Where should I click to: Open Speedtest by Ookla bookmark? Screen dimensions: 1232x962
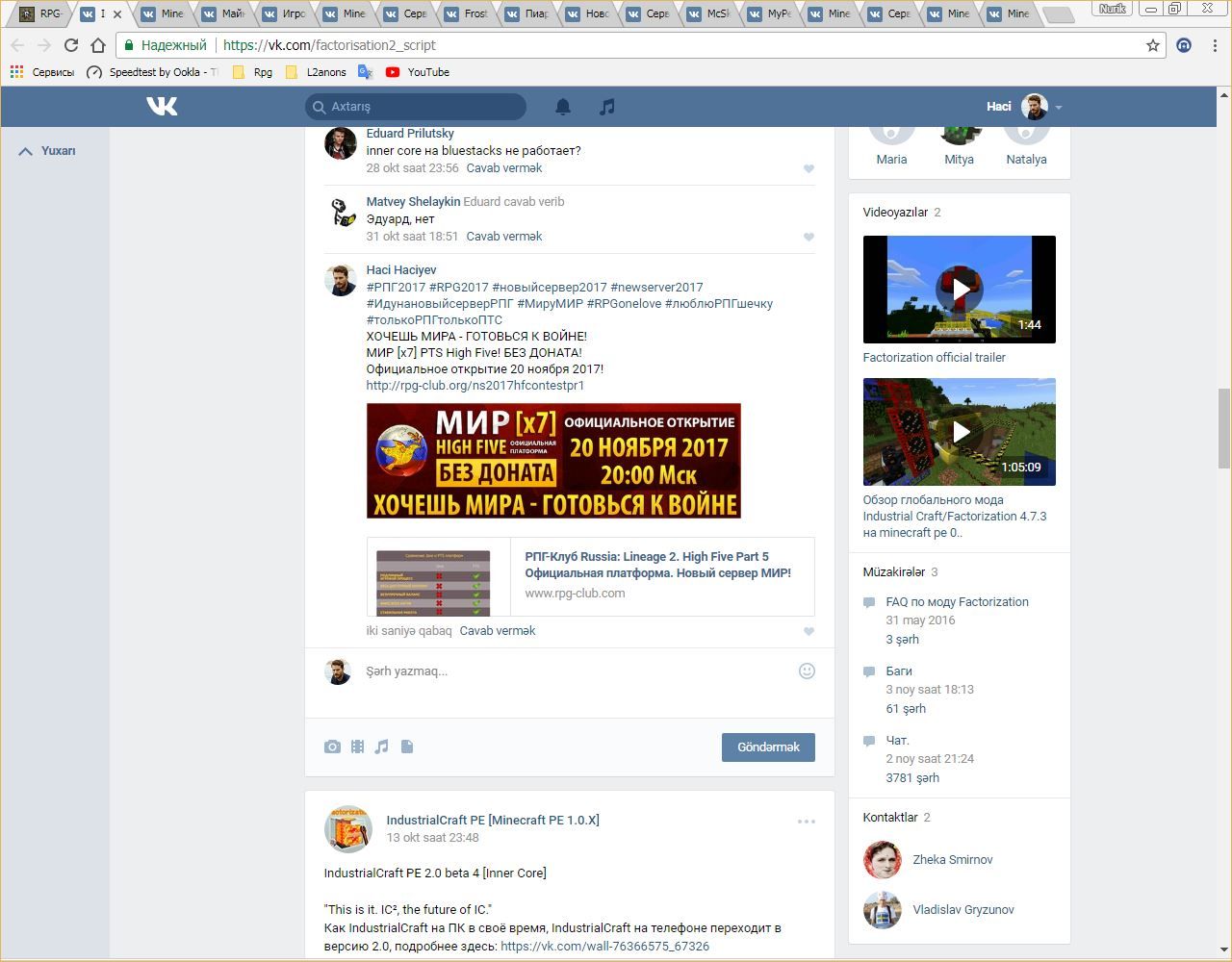(152, 72)
